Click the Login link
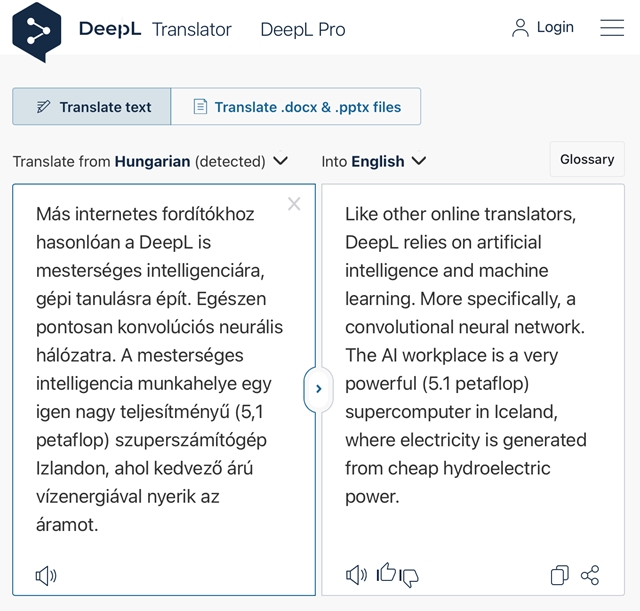640x611 pixels. pyautogui.click(x=555, y=27)
